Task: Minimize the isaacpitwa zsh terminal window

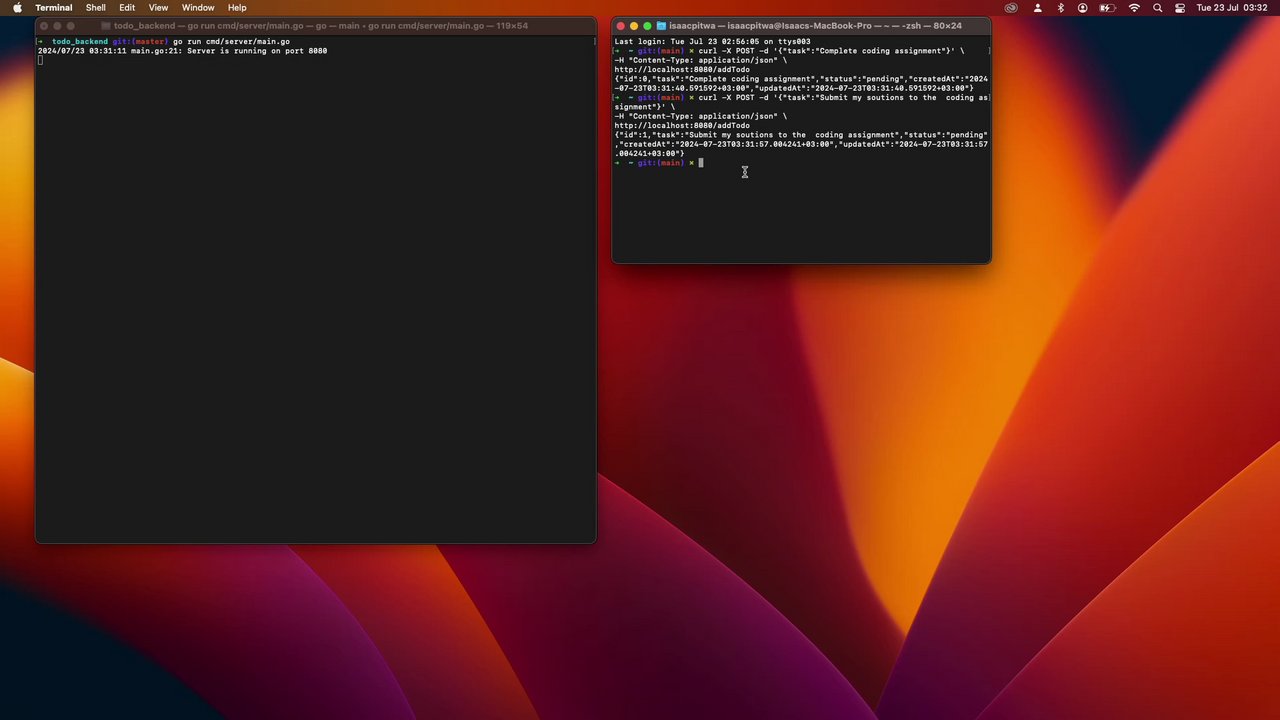Action: 634,26
